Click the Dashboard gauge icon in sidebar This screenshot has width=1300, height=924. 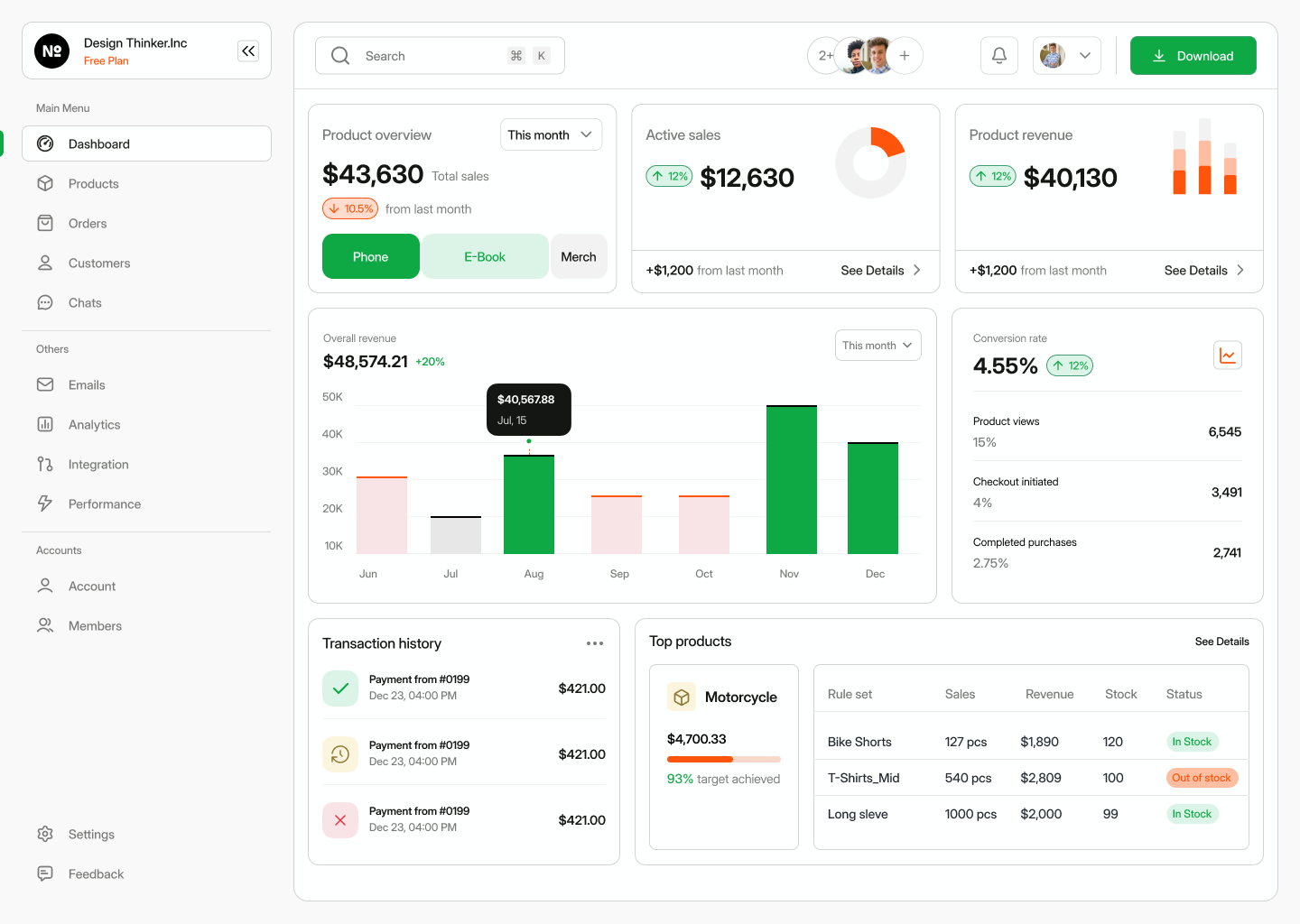(45, 143)
